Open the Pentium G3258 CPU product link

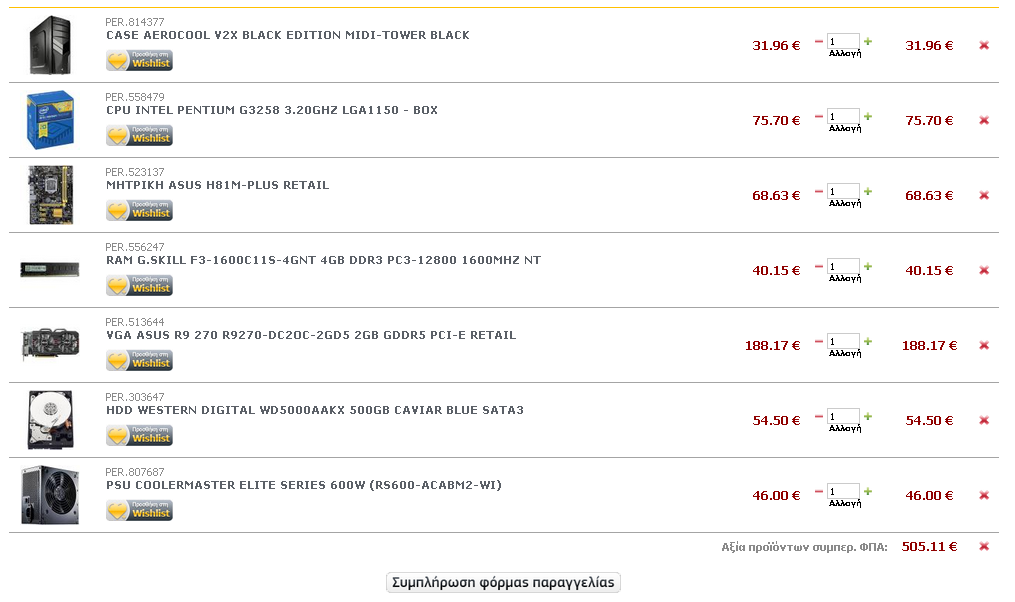coord(272,110)
